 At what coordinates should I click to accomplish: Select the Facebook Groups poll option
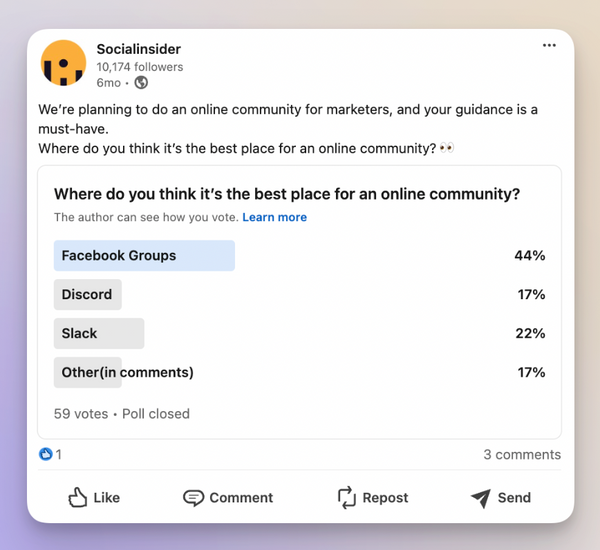[119, 255]
